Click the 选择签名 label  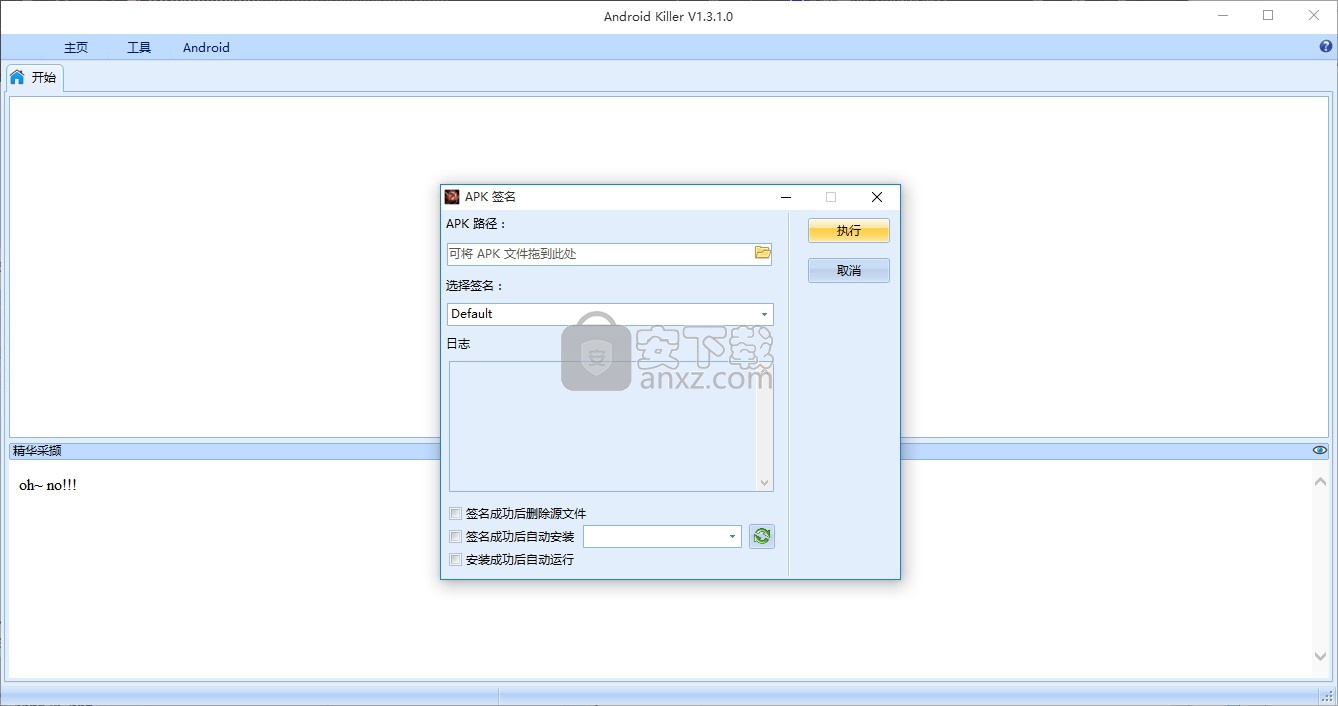[475, 286]
